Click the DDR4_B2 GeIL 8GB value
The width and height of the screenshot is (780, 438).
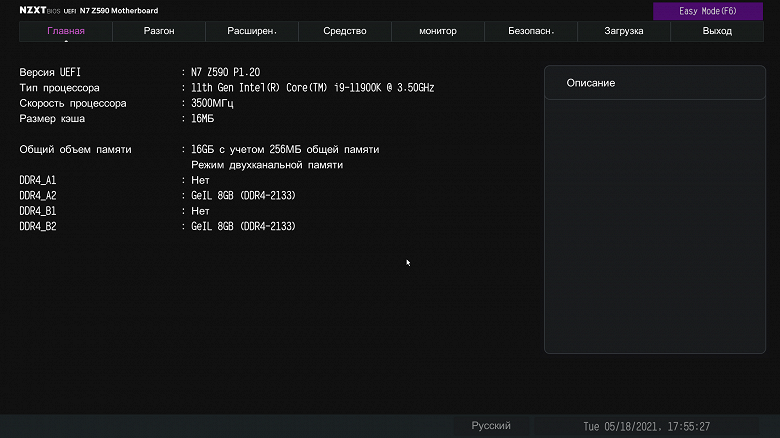click(243, 226)
